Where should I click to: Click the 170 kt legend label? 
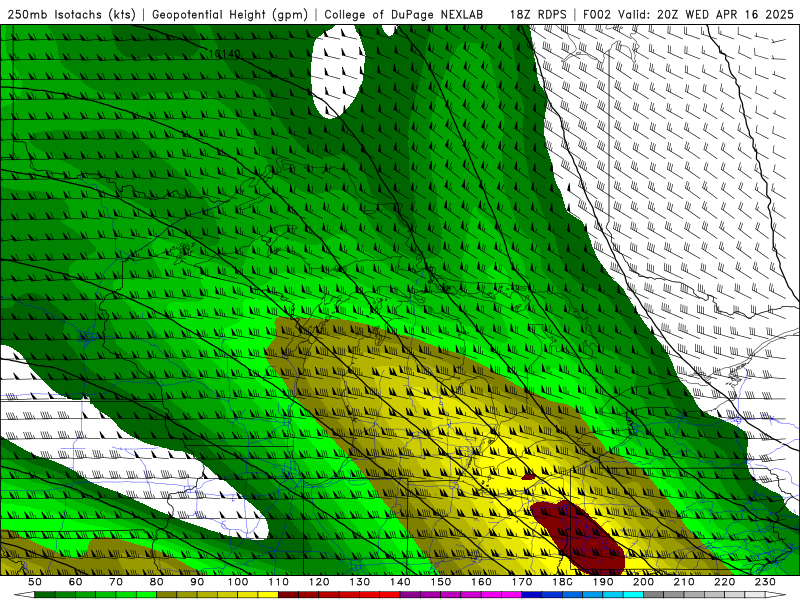[x=522, y=582]
